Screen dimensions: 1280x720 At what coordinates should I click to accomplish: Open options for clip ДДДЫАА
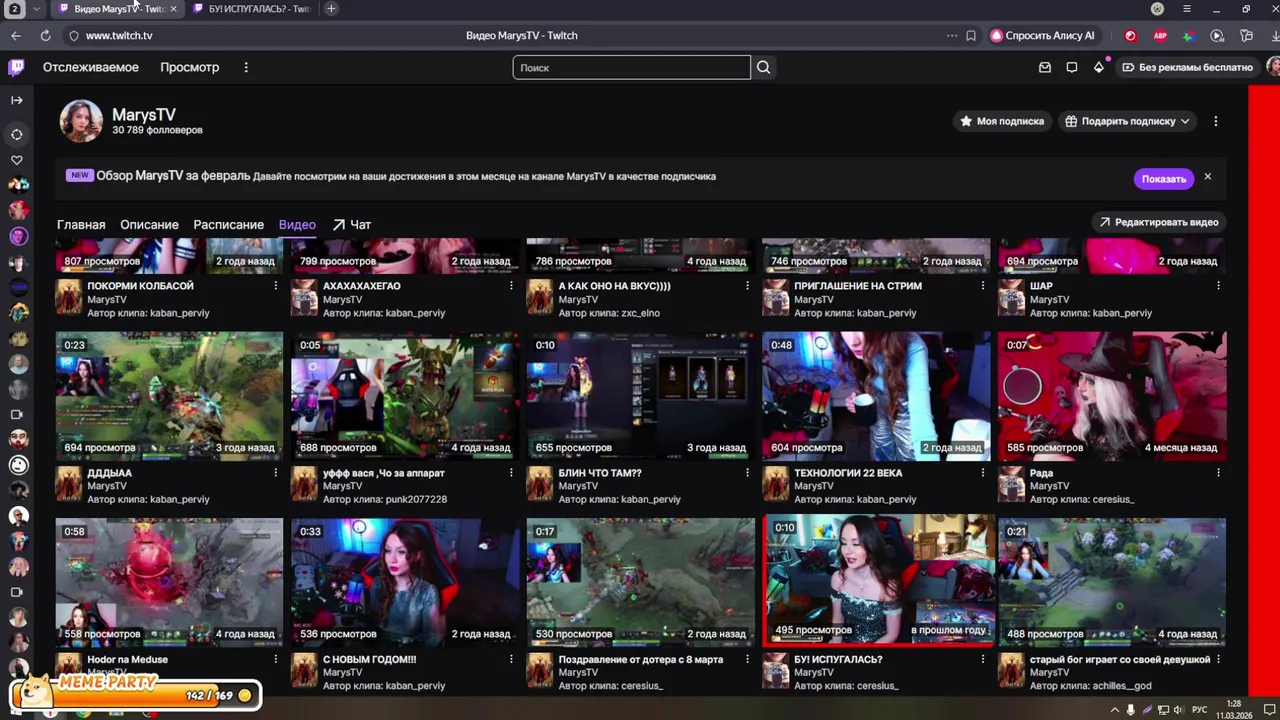276,473
